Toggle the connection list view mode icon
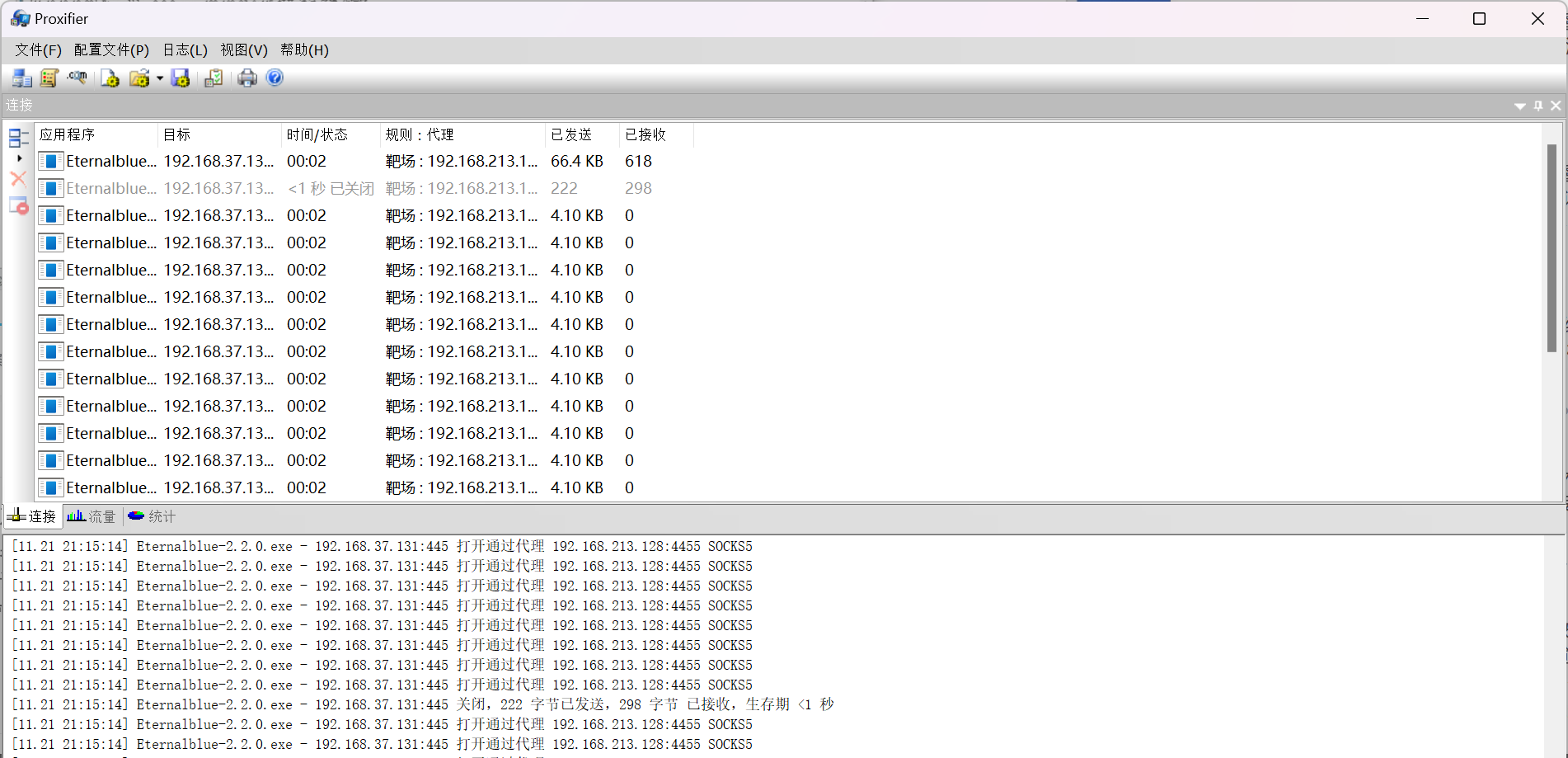The image size is (1568, 758). [18, 137]
